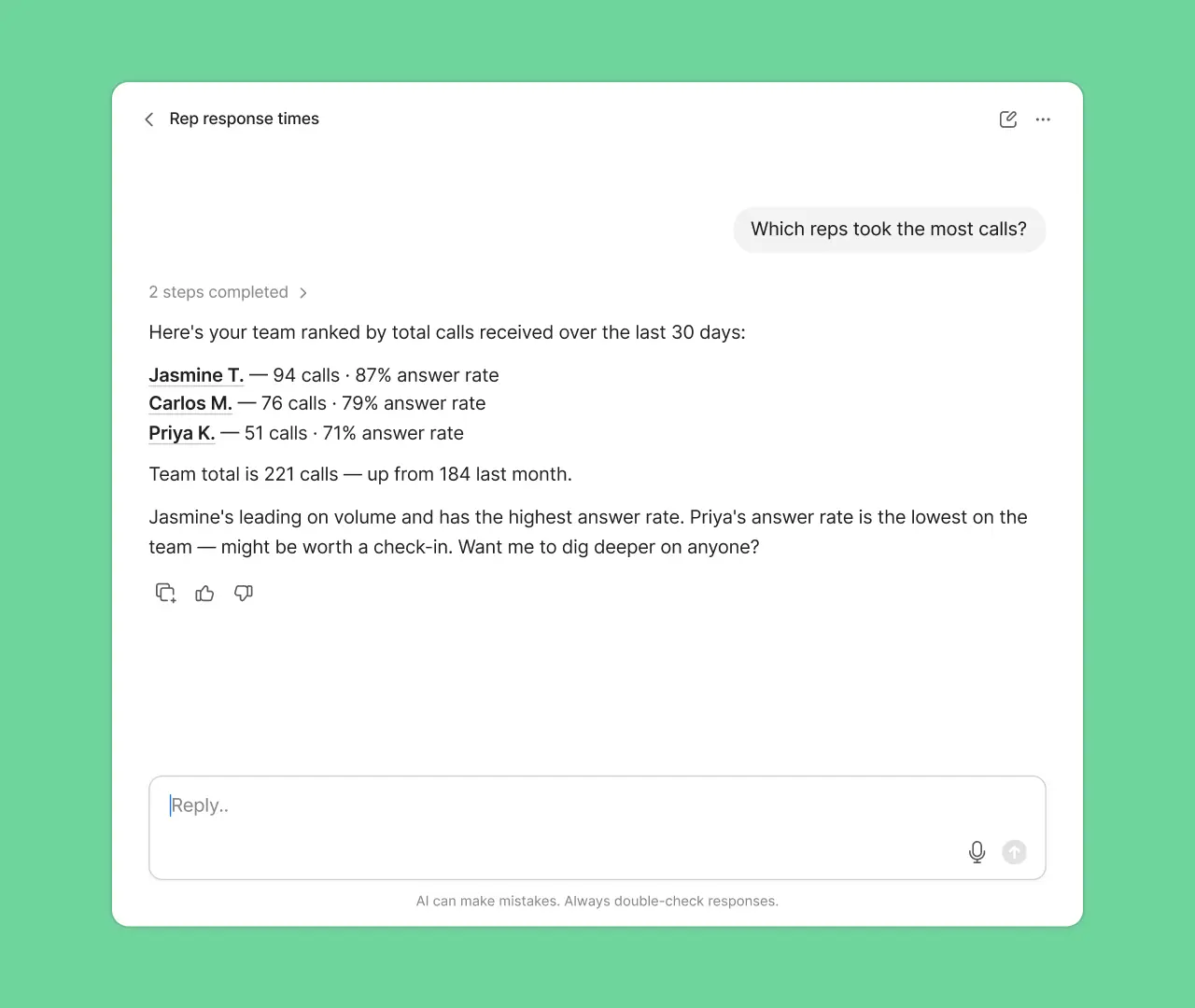Click the "Rep response times" chat title
This screenshot has height=1008, width=1195.
coord(245,119)
